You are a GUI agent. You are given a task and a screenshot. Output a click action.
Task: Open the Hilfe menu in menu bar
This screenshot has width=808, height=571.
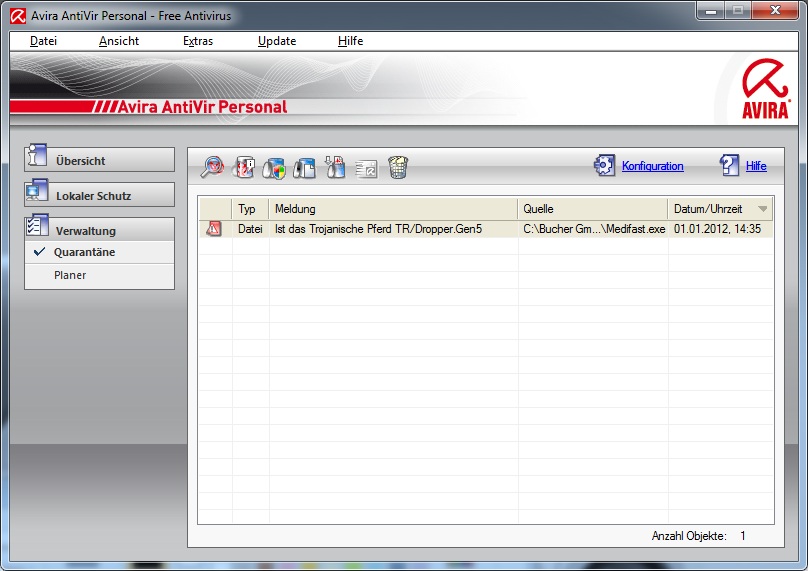pyautogui.click(x=350, y=41)
